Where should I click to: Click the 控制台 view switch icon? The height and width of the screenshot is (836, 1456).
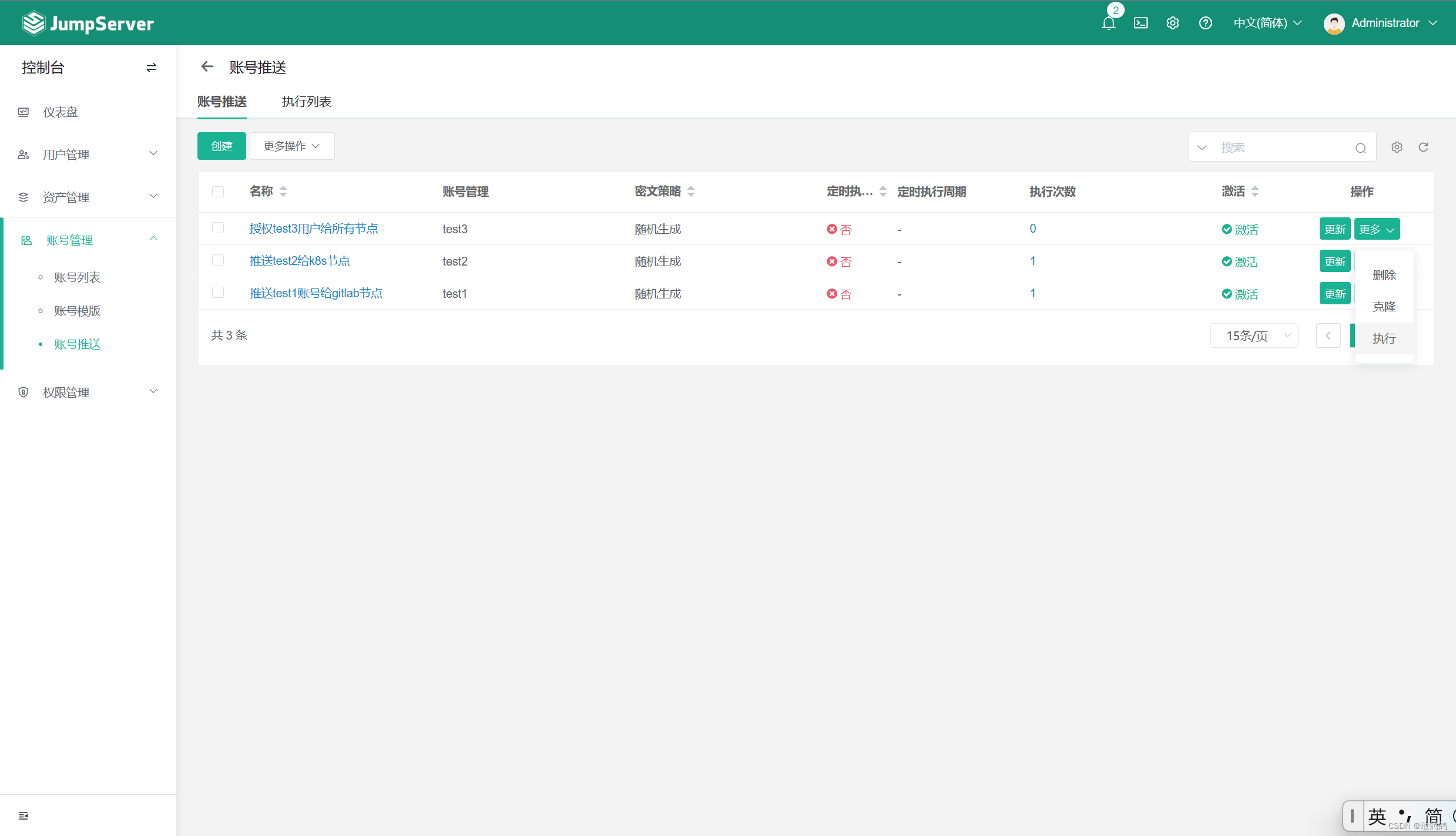pyautogui.click(x=151, y=68)
